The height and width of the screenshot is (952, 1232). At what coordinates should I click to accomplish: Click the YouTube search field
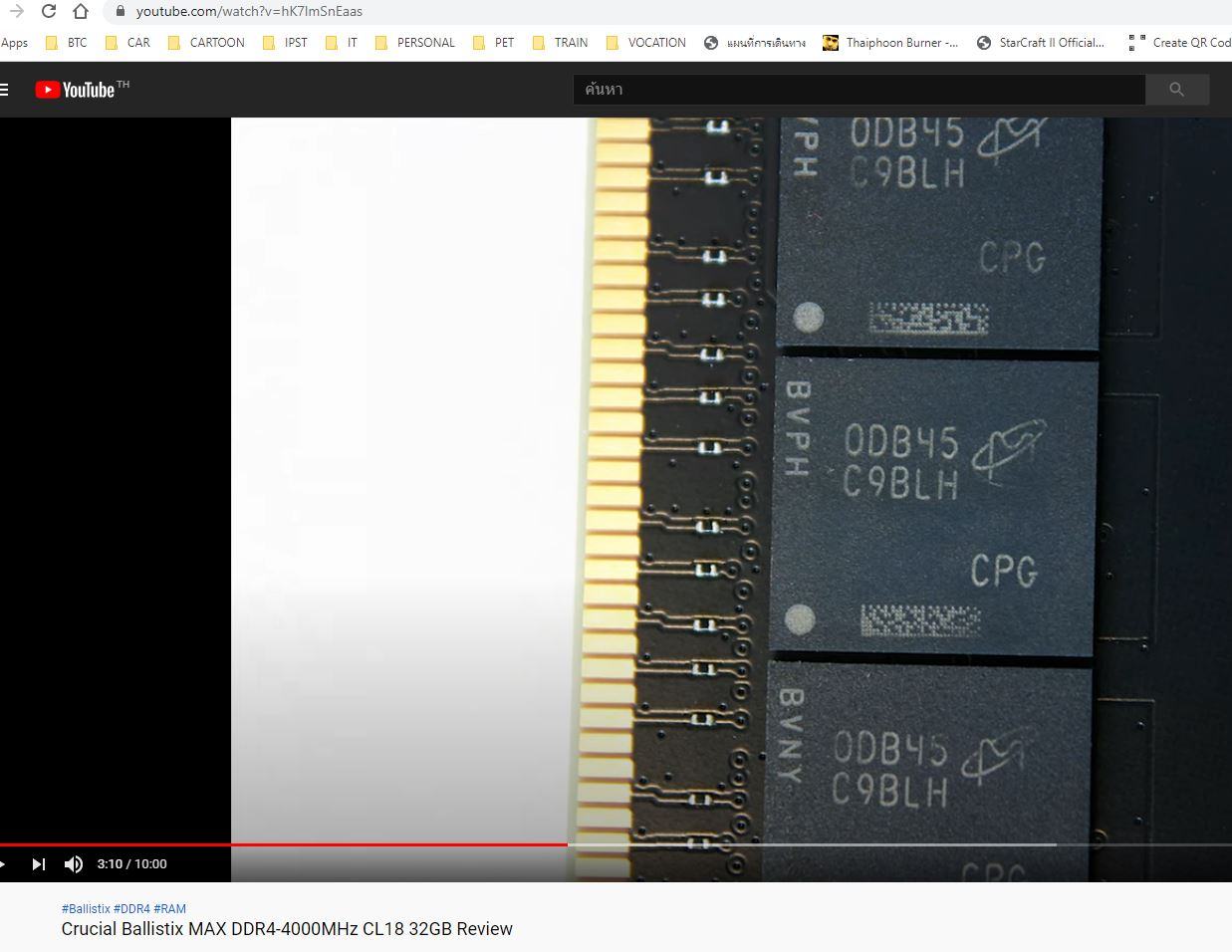[x=860, y=90]
